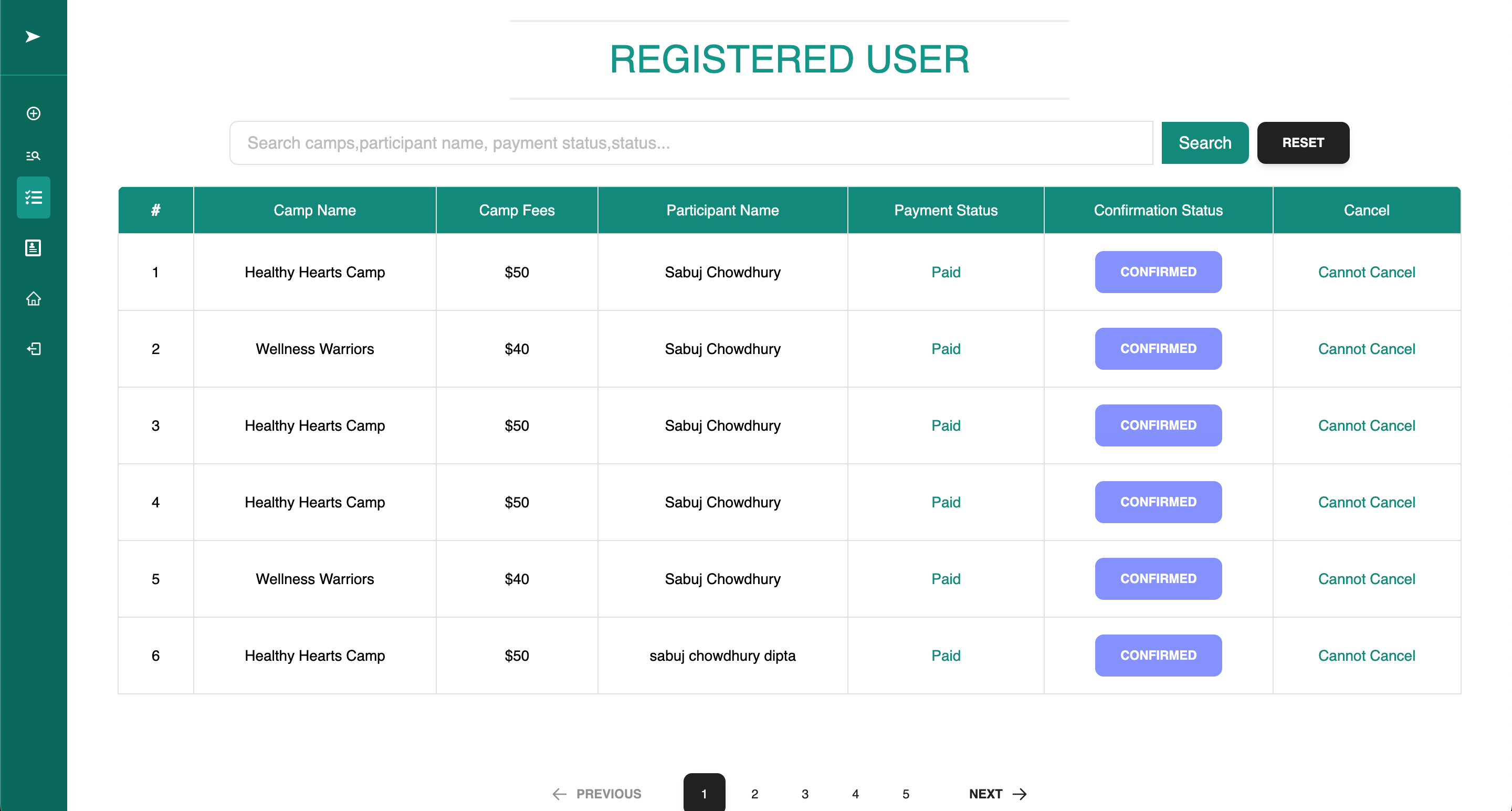Image resolution: width=1512 pixels, height=811 pixels.
Task: Click the list search sidebar icon
Action: (x=34, y=155)
